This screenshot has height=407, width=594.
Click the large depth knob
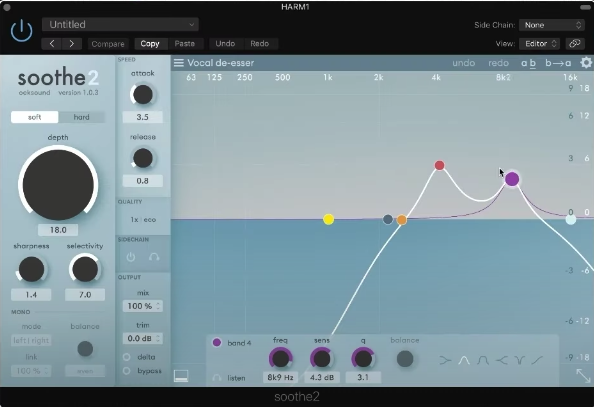click(x=58, y=185)
